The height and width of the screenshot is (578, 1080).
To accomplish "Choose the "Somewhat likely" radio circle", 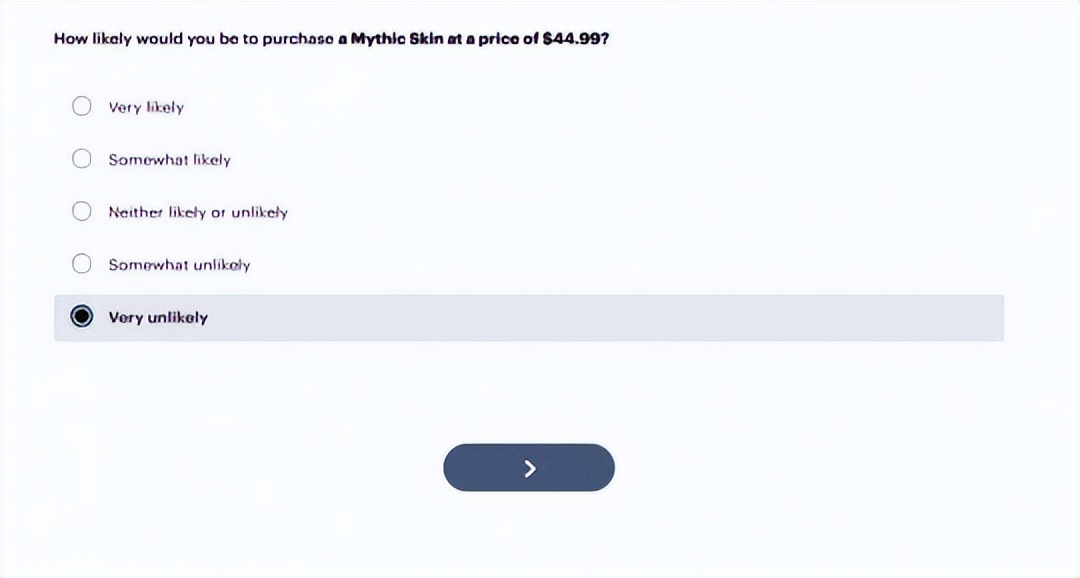I will point(82,159).
